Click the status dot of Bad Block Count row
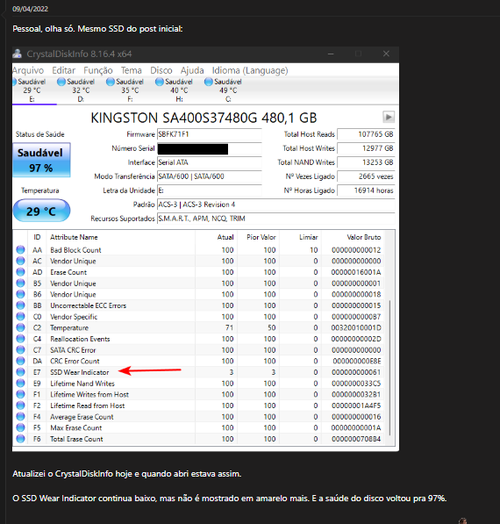 (20, 250)
